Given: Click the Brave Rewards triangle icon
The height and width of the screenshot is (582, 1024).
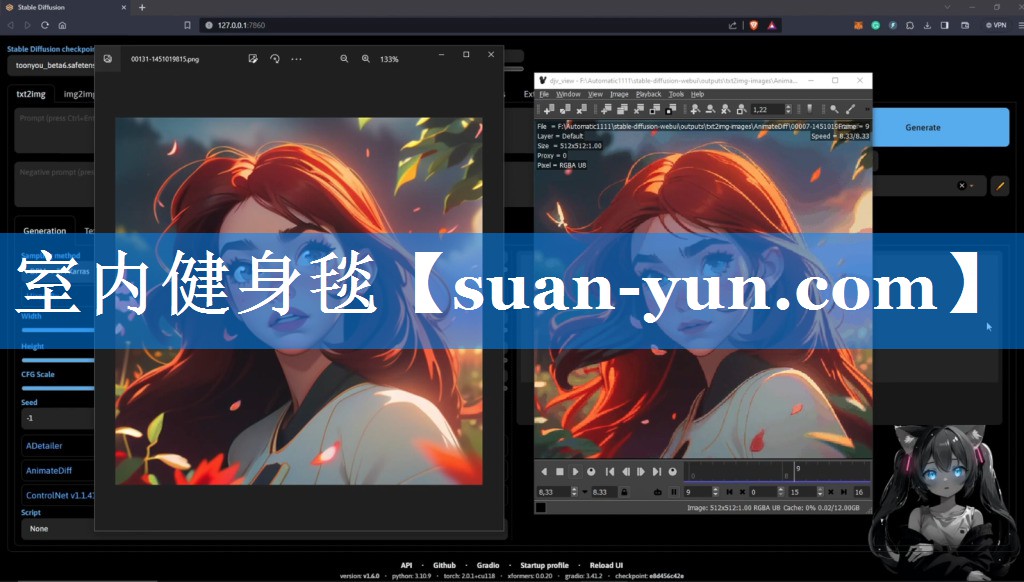Looking at the screenshot, I should (x=771, y=25).
